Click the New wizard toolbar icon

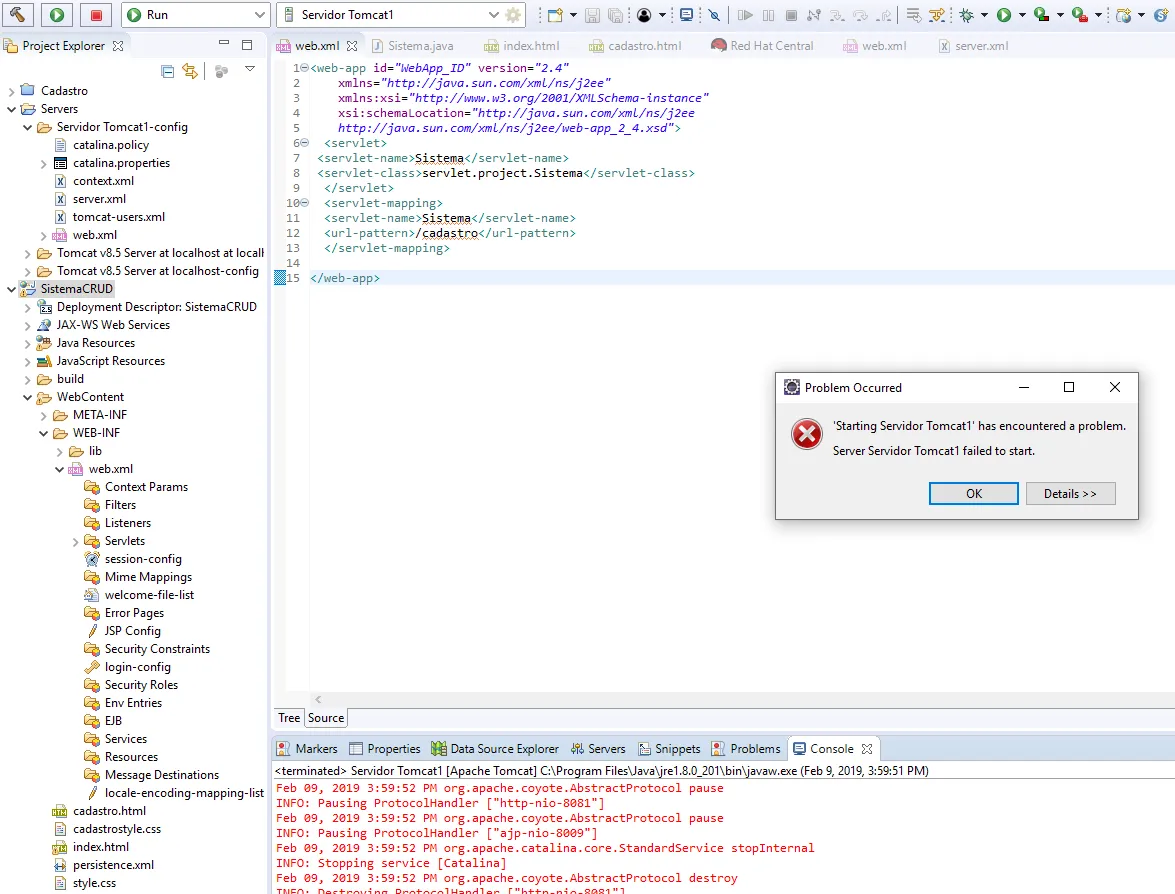point(555,15)
